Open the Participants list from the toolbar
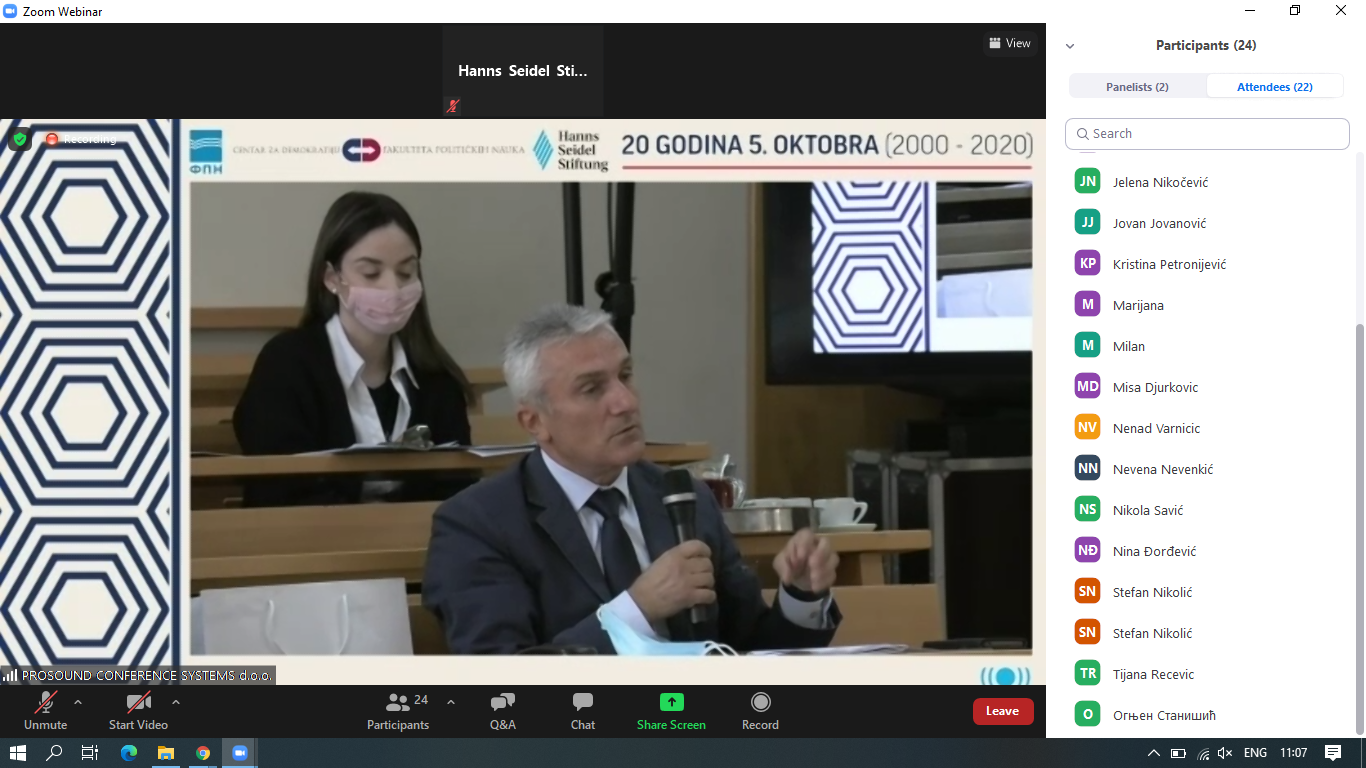This screenshot has width=1366, height=768. [398, 711]
